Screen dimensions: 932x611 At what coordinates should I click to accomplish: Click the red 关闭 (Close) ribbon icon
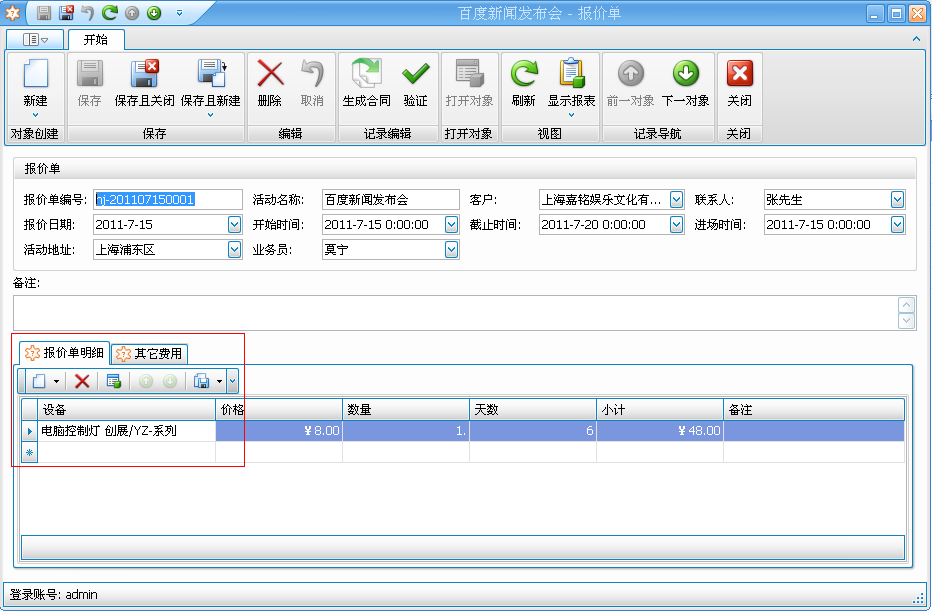[x=739, y=74]
